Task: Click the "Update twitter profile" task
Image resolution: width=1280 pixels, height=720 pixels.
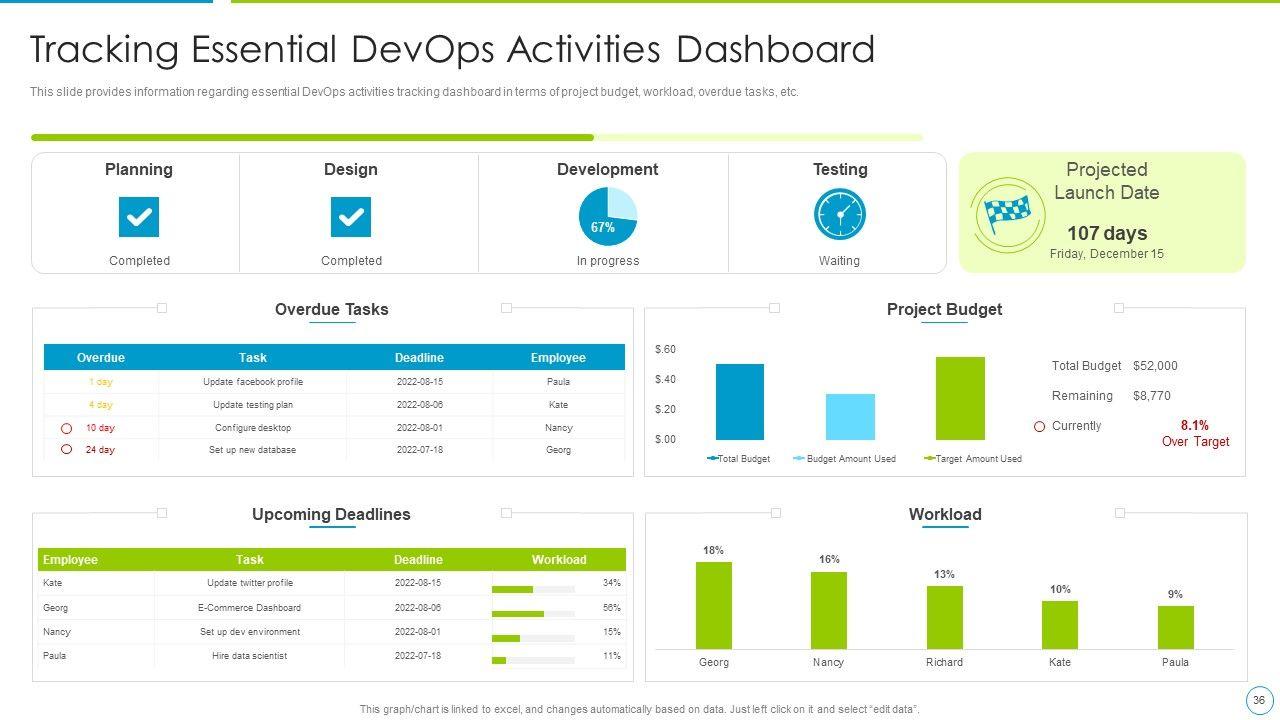Action: click(250, 583)
